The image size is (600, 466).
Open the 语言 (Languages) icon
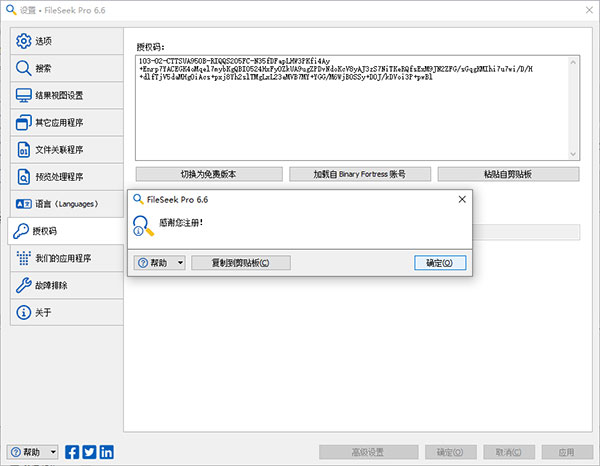pyautogui.click(x=23, y=204)
